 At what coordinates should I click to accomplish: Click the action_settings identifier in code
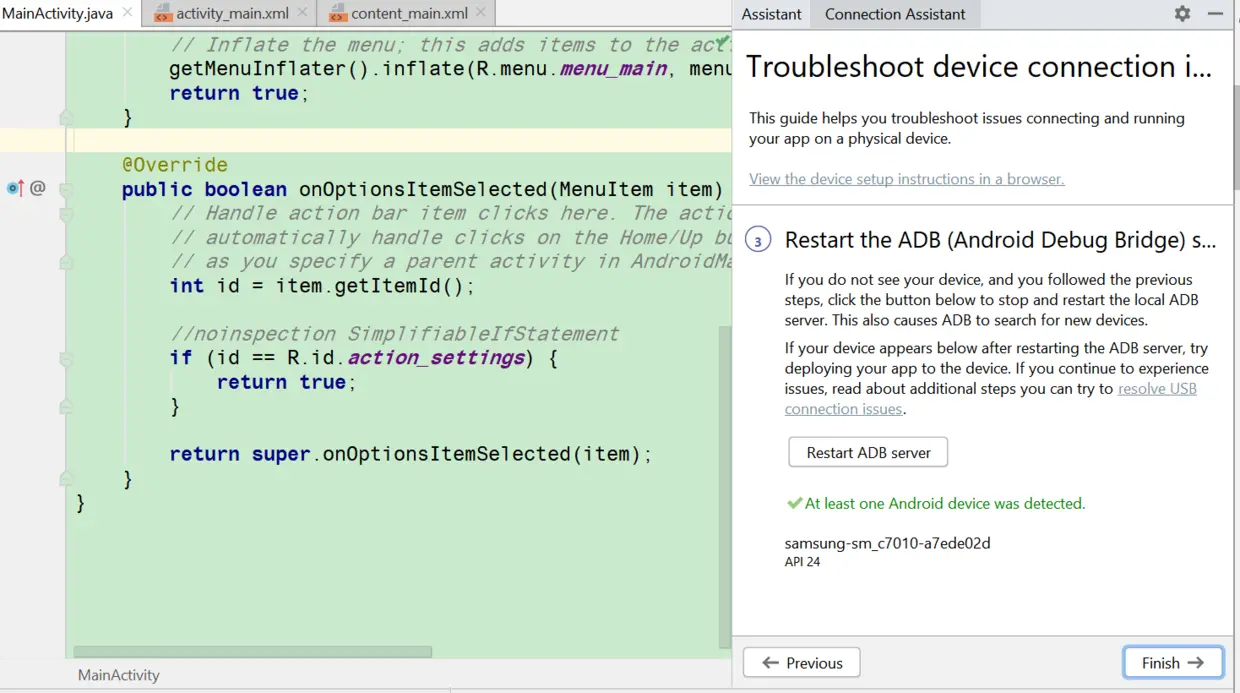[436, 358]
